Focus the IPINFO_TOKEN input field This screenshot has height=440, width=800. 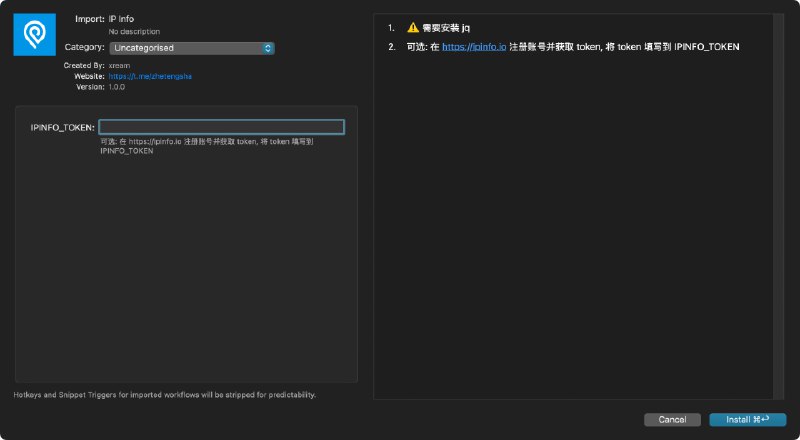click(x=221, y=127)
